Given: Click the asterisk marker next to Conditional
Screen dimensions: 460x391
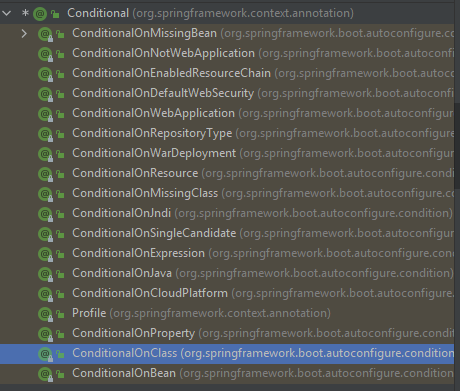Looking at the screenshot, I should pos(25,13).
